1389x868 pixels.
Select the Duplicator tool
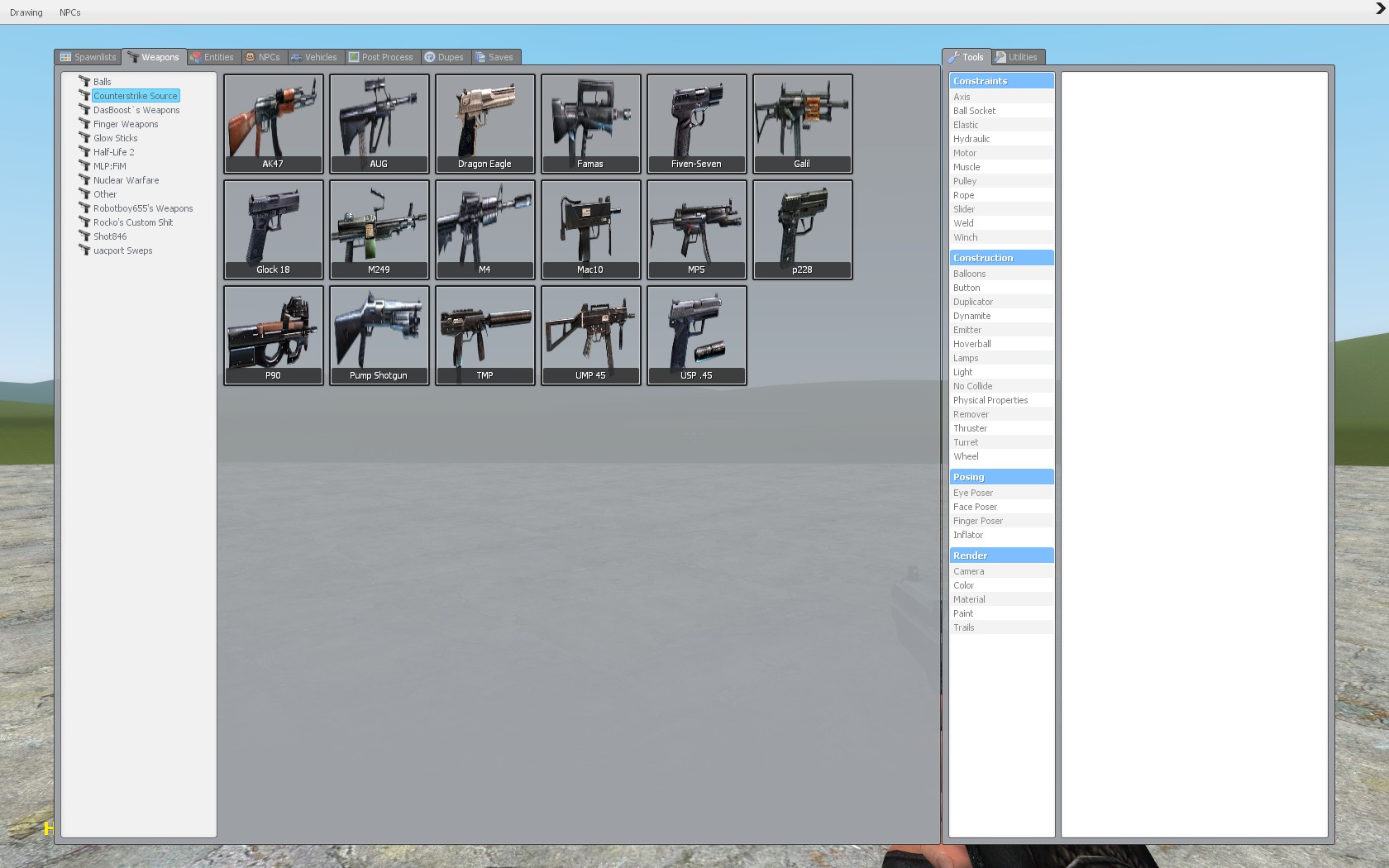click(1001, 302)
